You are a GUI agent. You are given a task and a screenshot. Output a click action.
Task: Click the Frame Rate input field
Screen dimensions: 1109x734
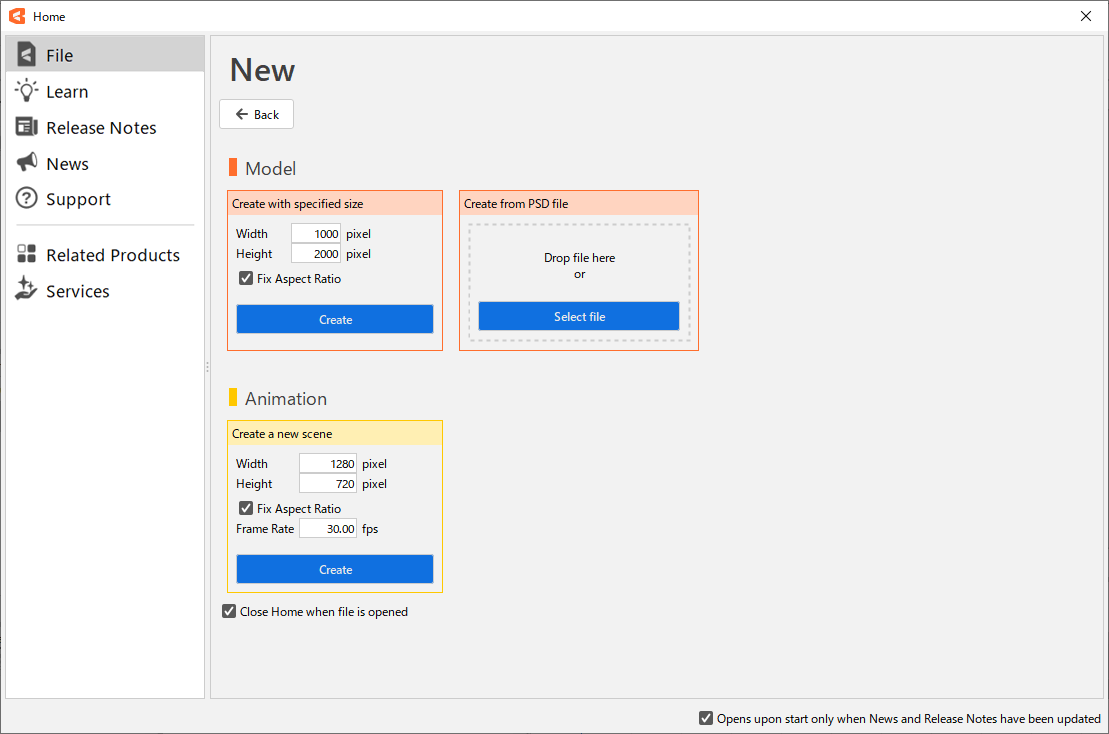(328, 529)
